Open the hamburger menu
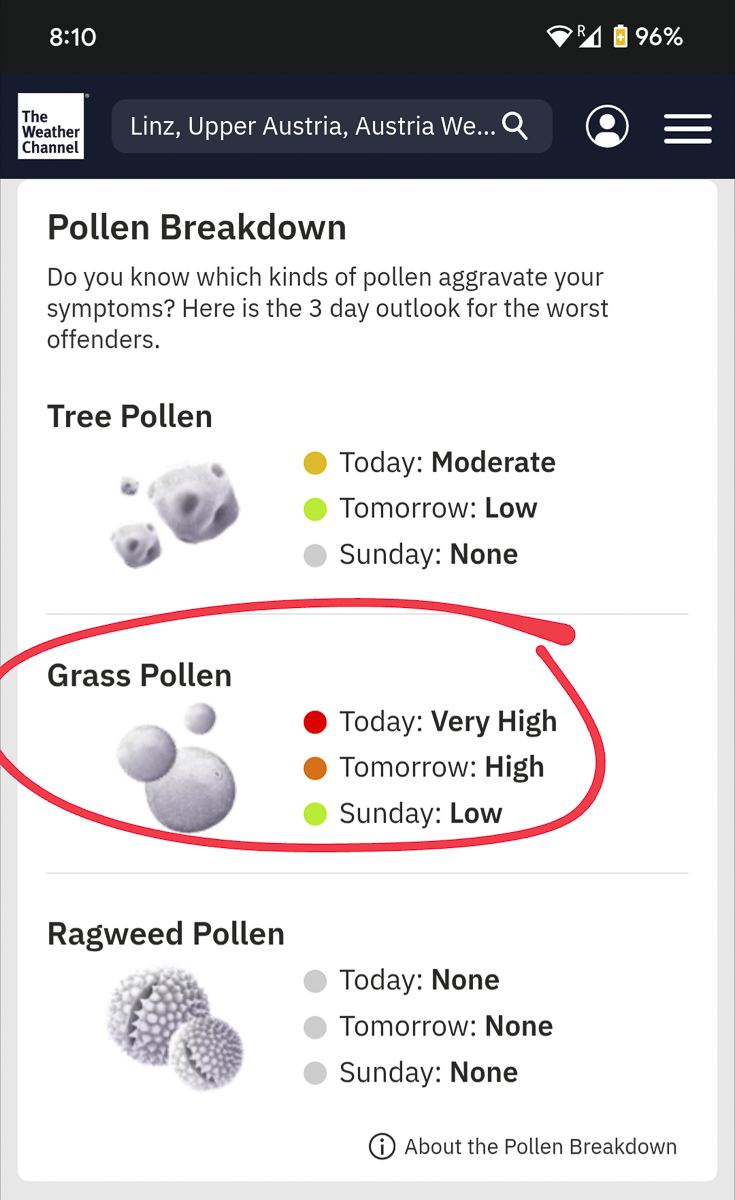Image resolution: width=735 pixels, height=1200 pixels. 688,128
